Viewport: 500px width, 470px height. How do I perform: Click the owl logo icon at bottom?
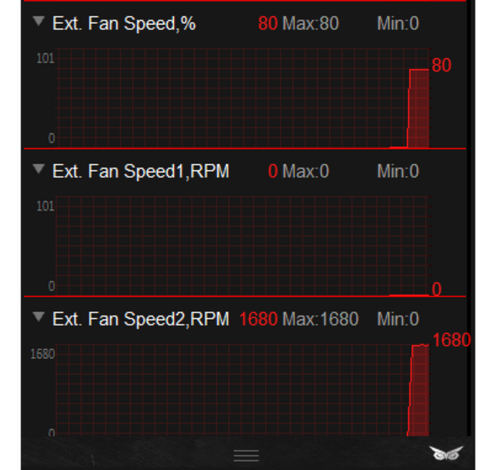tap(446, 453)
